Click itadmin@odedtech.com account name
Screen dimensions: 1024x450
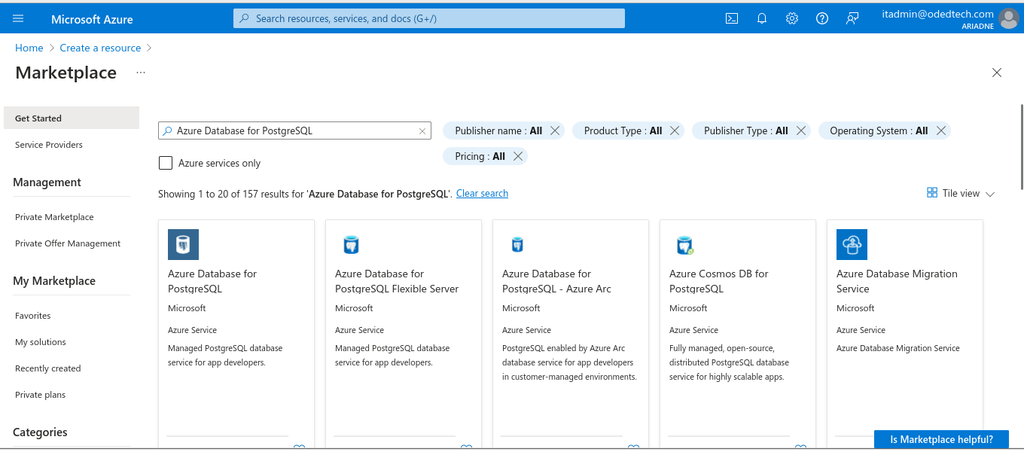coord(937,14)
